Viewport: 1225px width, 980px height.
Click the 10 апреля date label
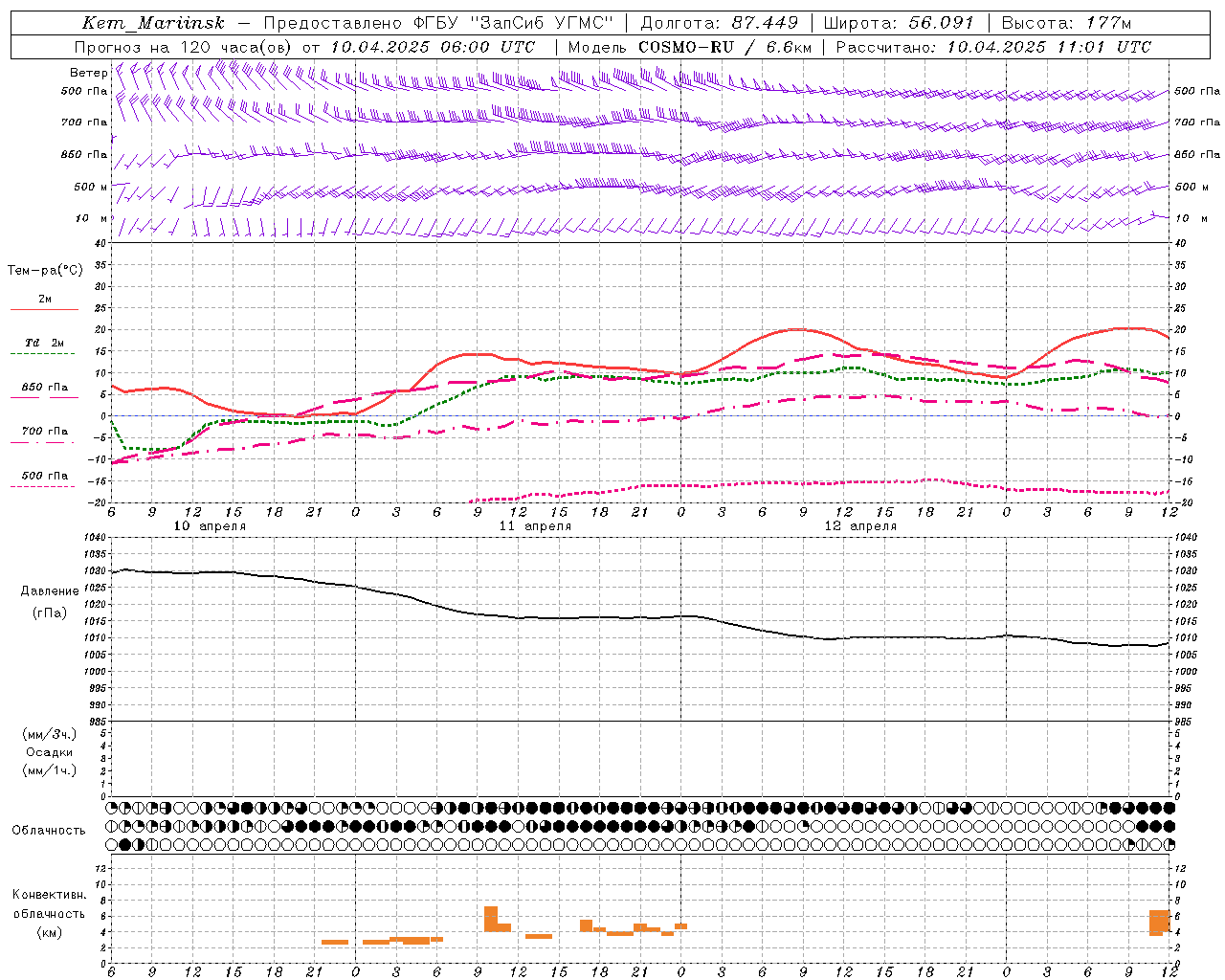210,526
